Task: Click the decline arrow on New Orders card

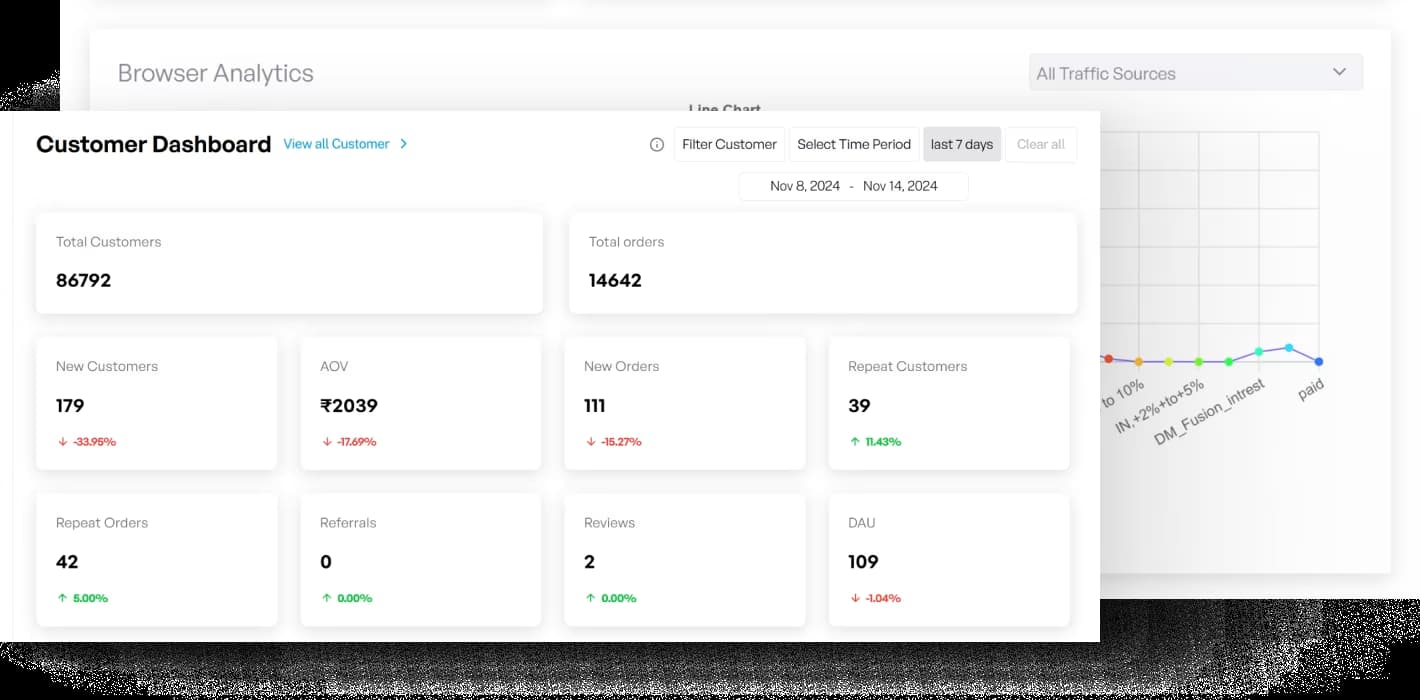Action: point(589,441)
